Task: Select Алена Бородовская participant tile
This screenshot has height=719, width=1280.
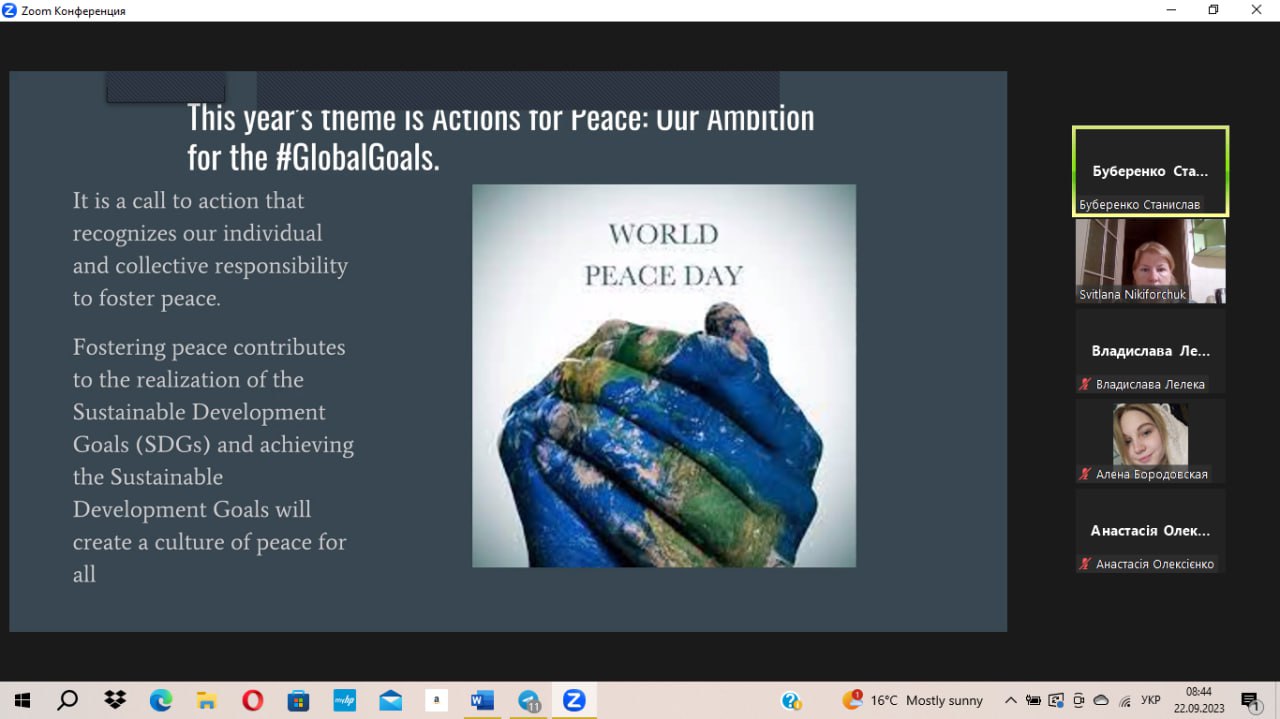Action: click(1150, 441)
